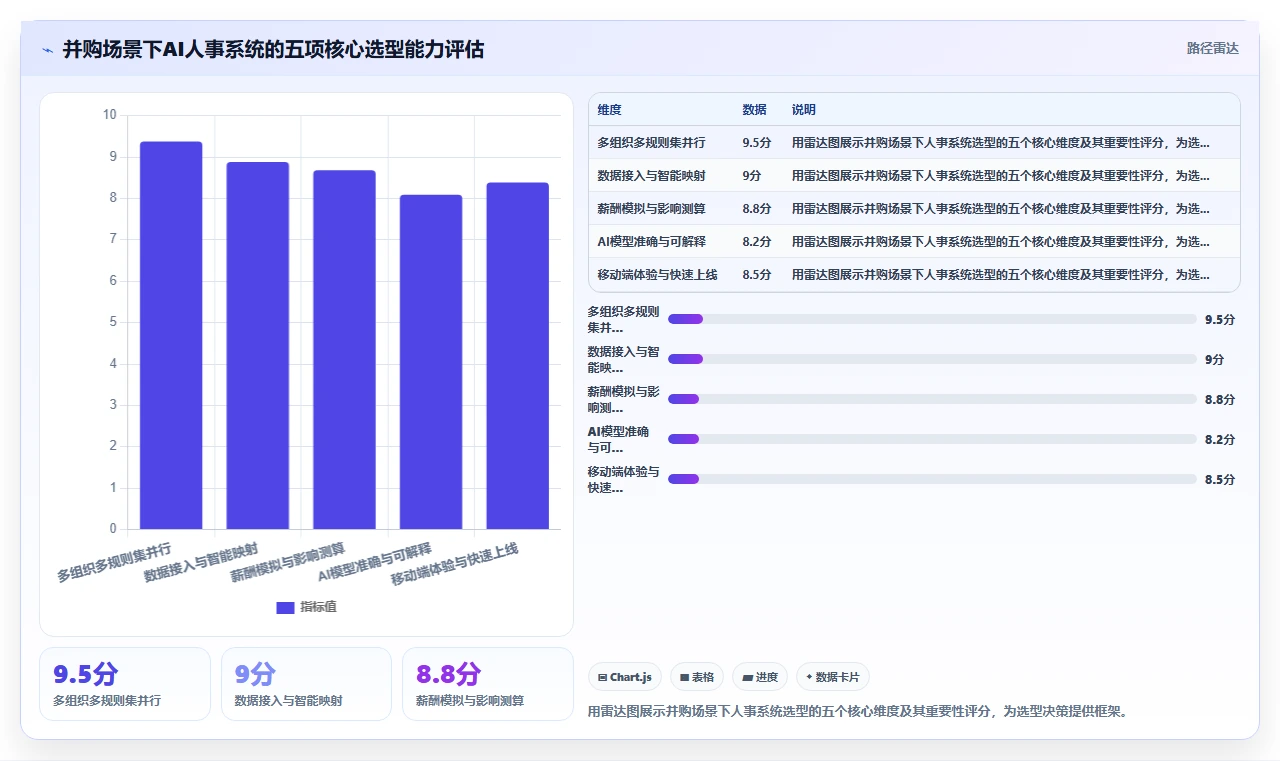Click the 表格 tag chip
This screenshot has height=761, width=1280.
tap(697, 677)
